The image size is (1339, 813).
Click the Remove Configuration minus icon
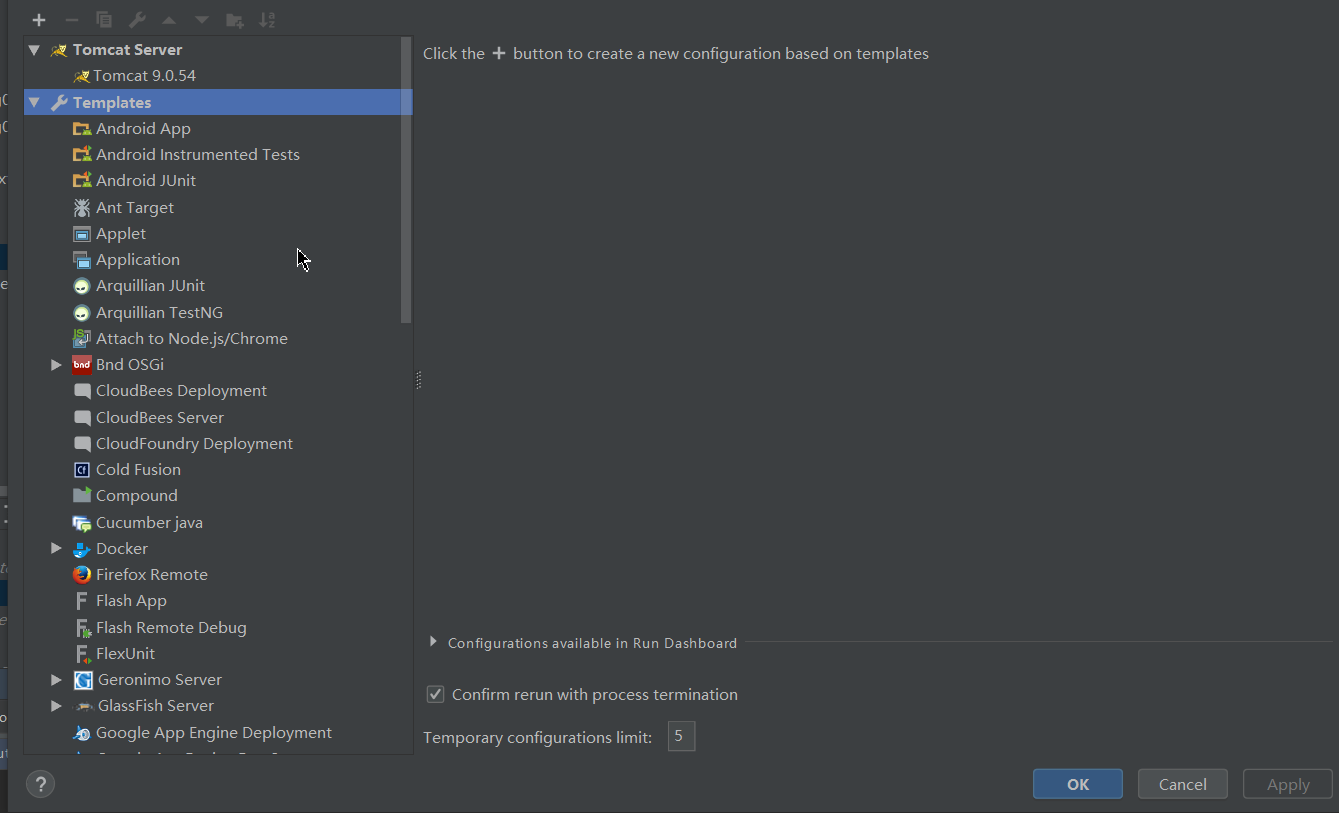71,20
